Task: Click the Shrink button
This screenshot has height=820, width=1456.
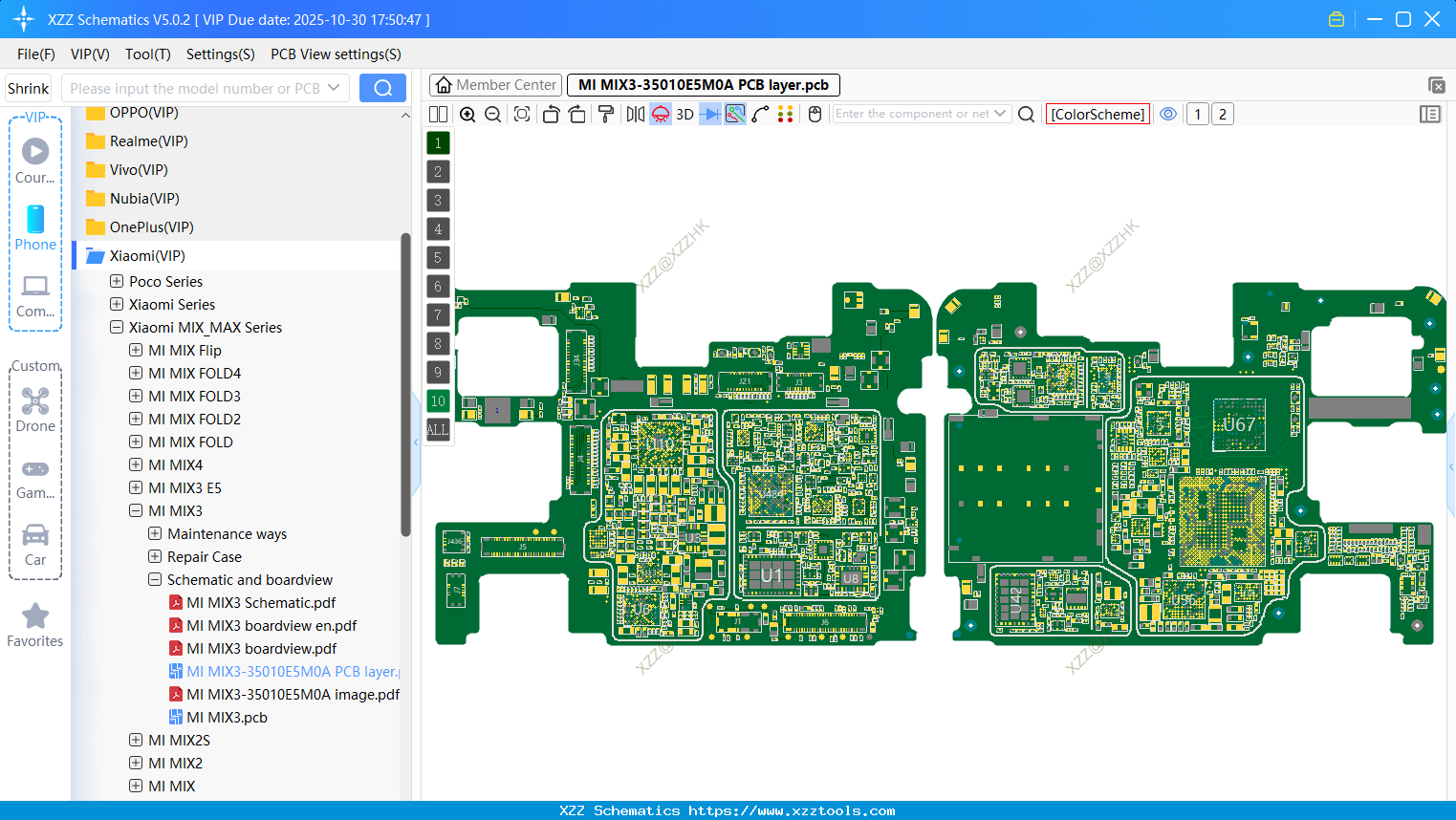Action: pyautogui.click(x=29, y=88)
